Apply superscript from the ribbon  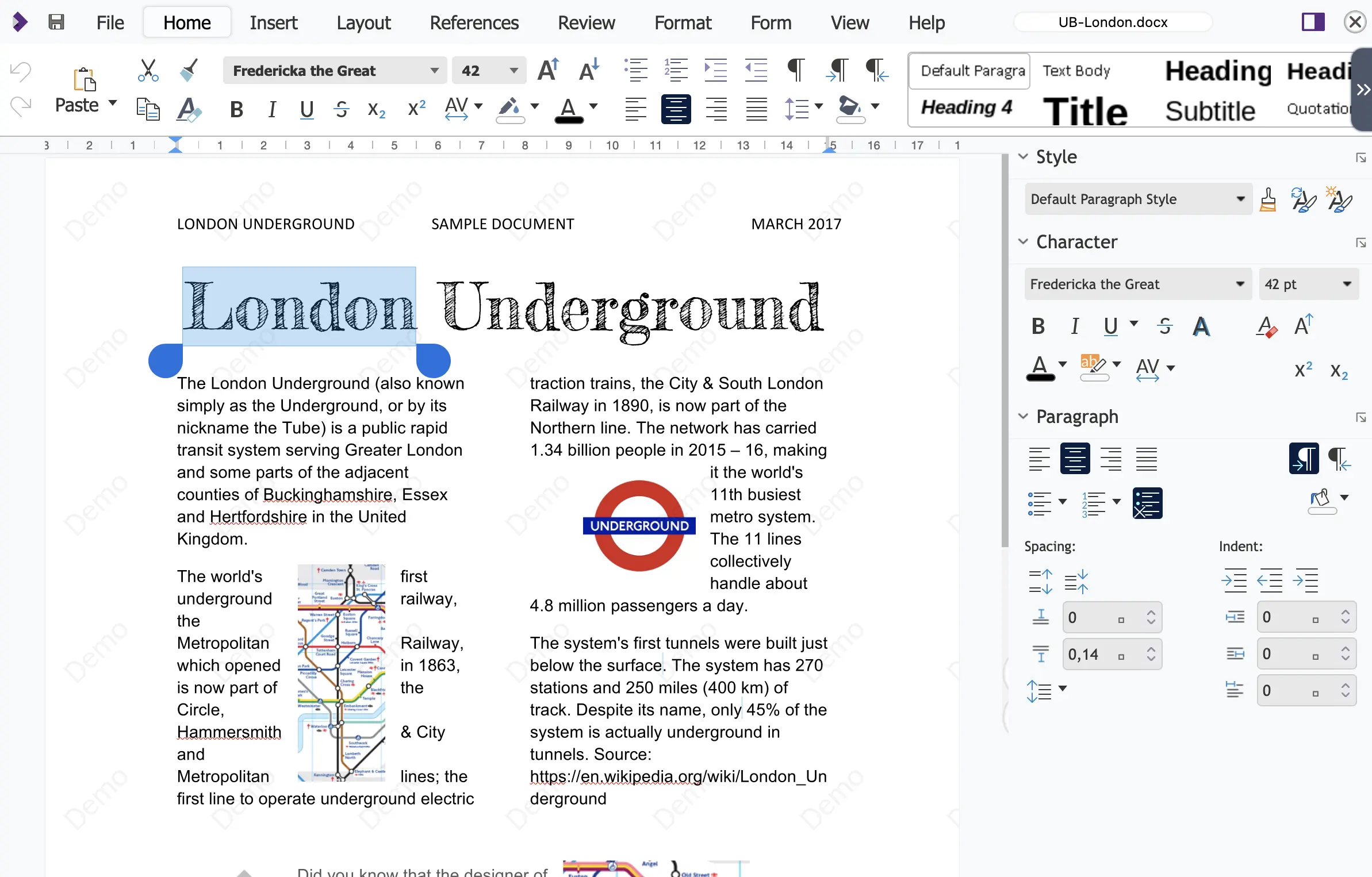[416, 109]
